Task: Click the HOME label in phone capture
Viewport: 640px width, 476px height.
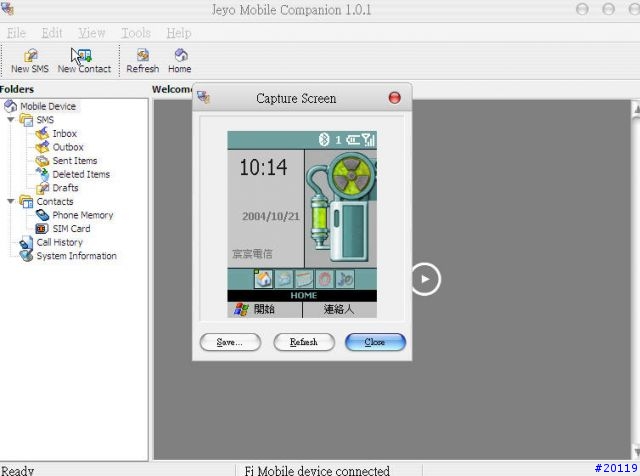Action: (x=304, y=296)
